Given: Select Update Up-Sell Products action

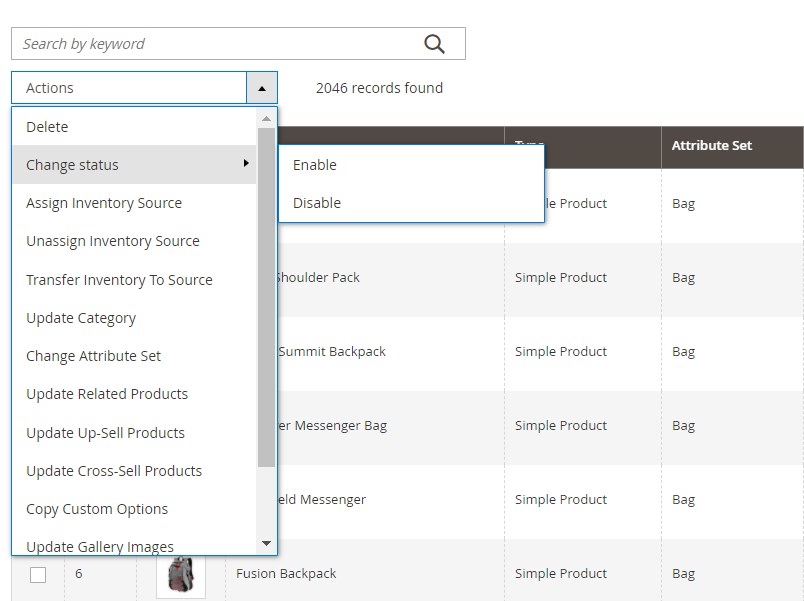Looking at the screenshot, I should coord(105,433).
